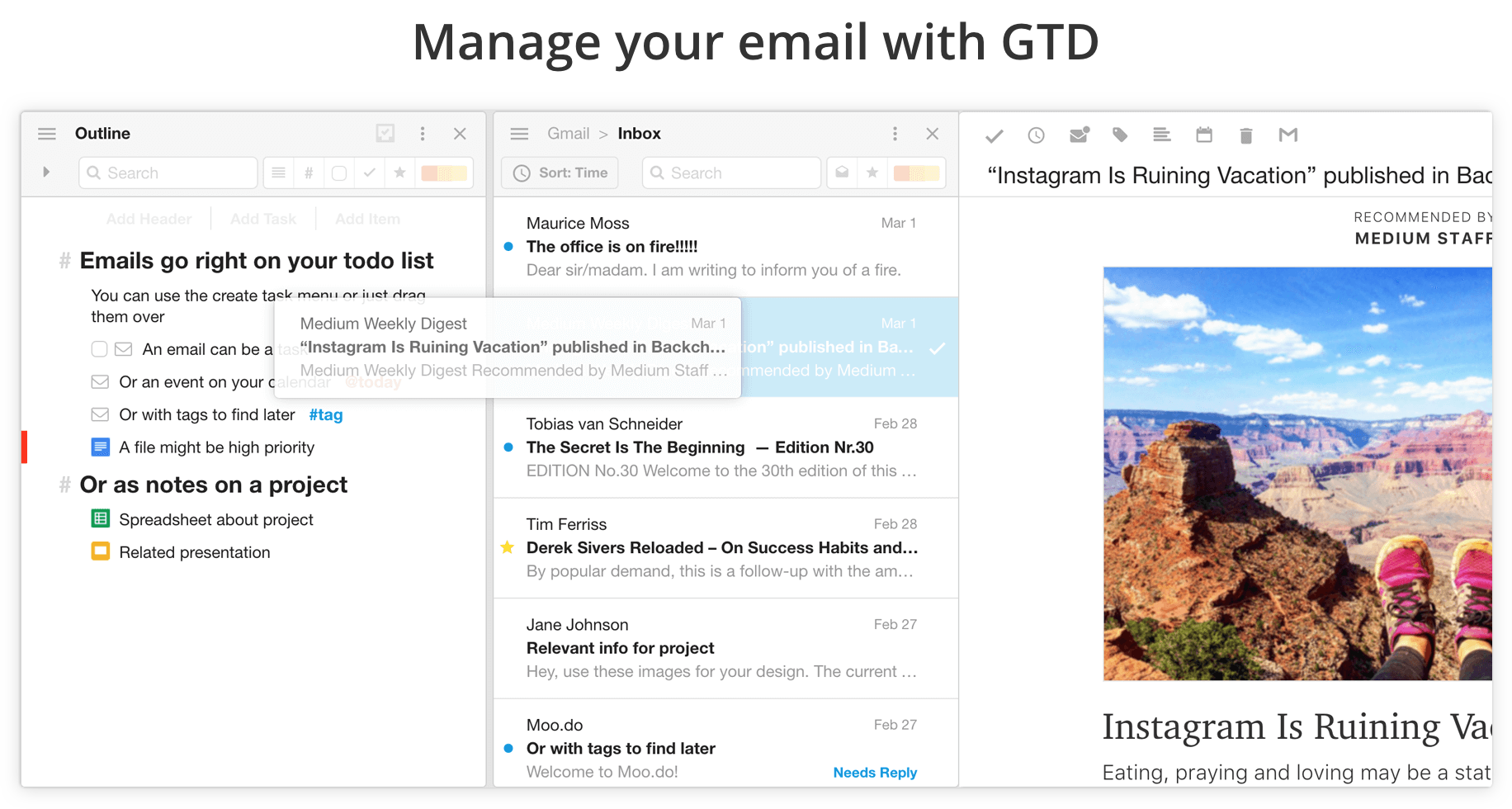Mark email unread with envelope icon
This screenshot has width=1512, height=809.
1080,135
